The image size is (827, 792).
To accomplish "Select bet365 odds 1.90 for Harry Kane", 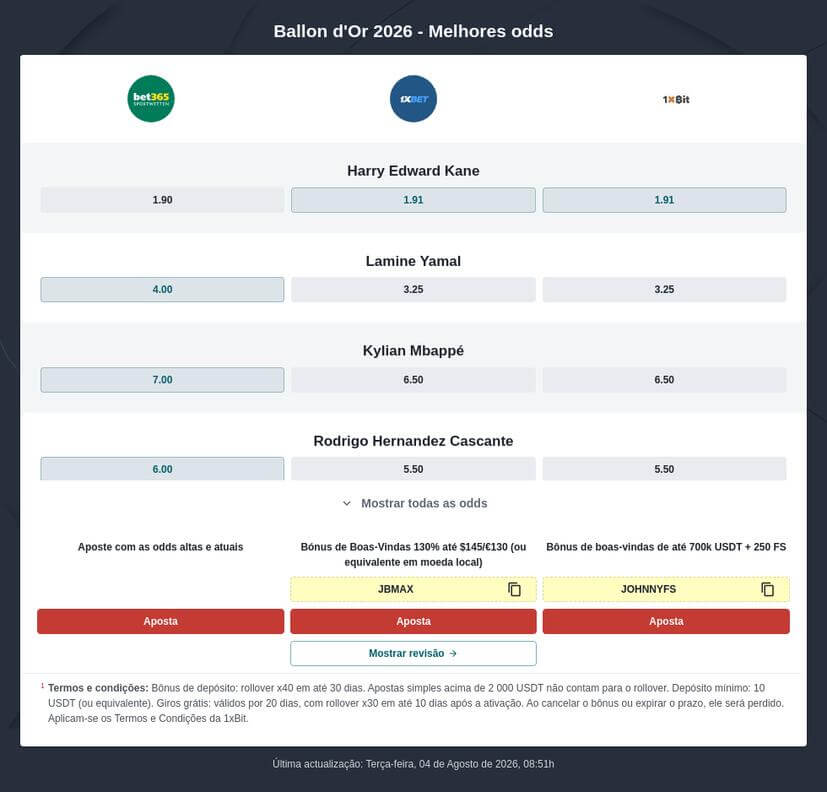I will point(162,200).
